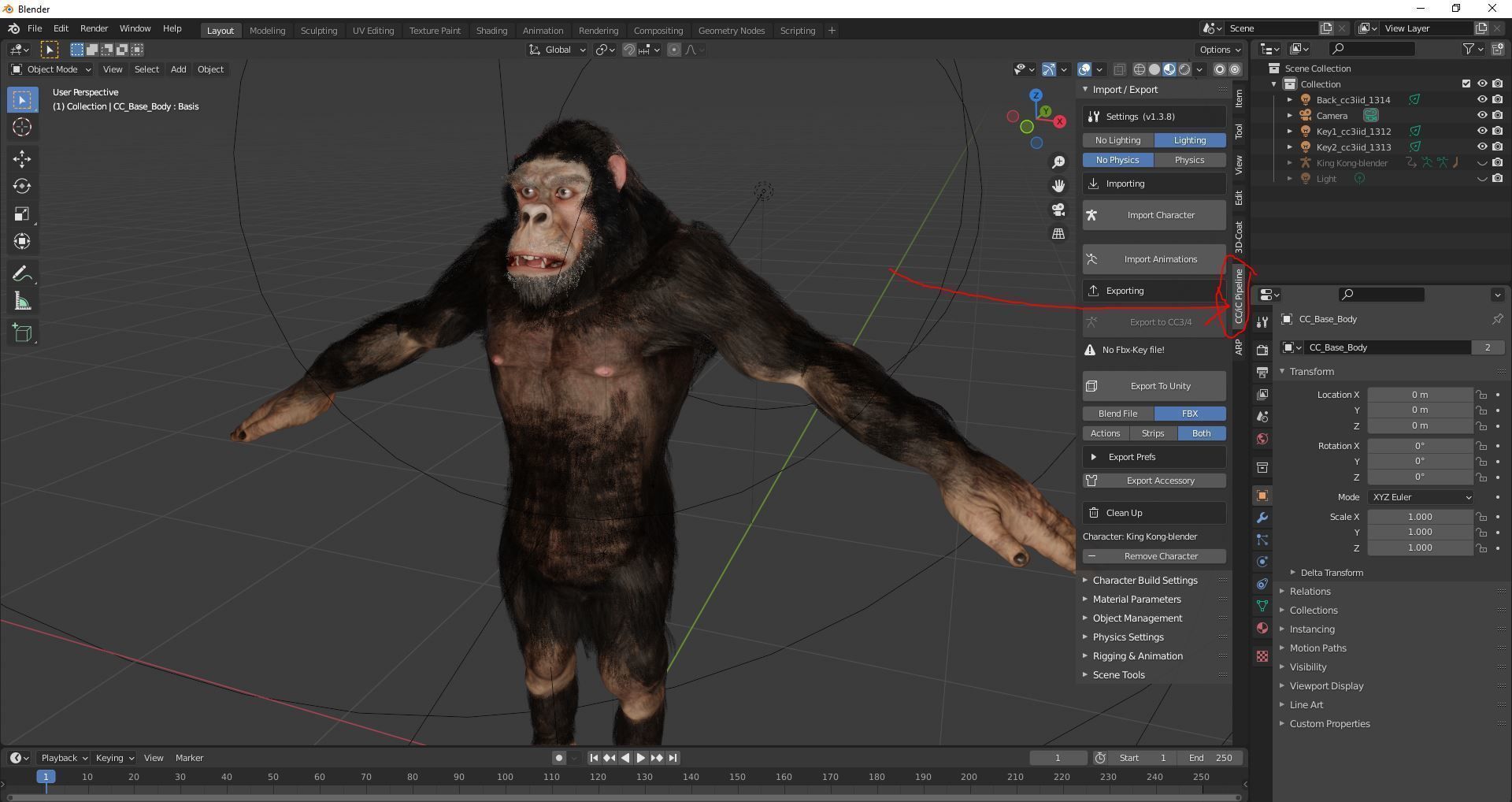The width and height of the screenshot is (1512, 802).
Task: Hide Key1_cc3iid_1312 in viewport
Action: click(1481, 132)
